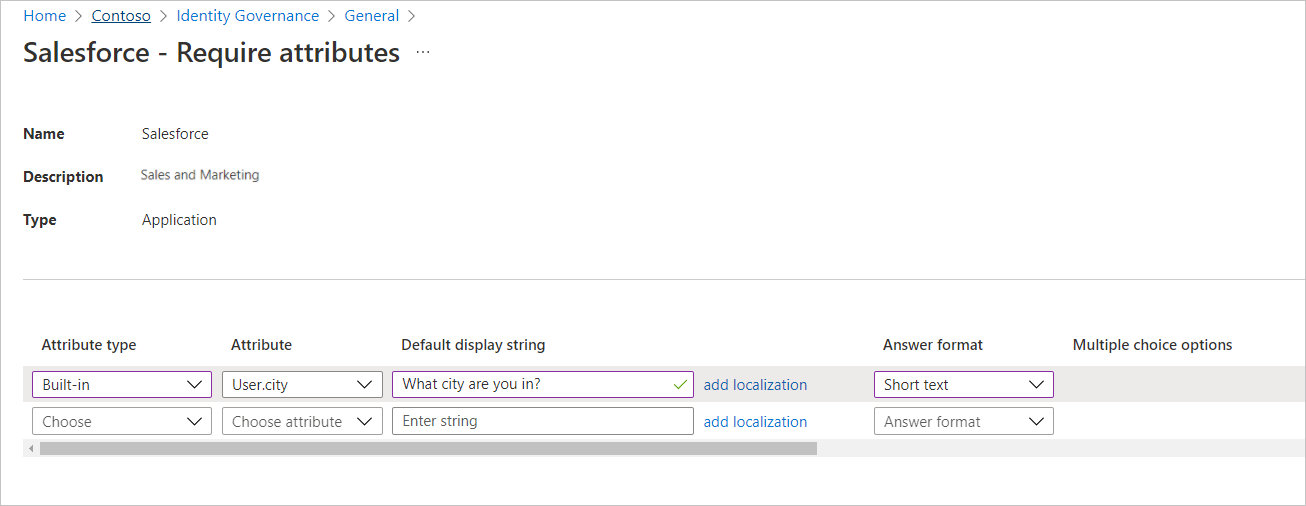Add localization for the empty second row

[x=755, y=422]
